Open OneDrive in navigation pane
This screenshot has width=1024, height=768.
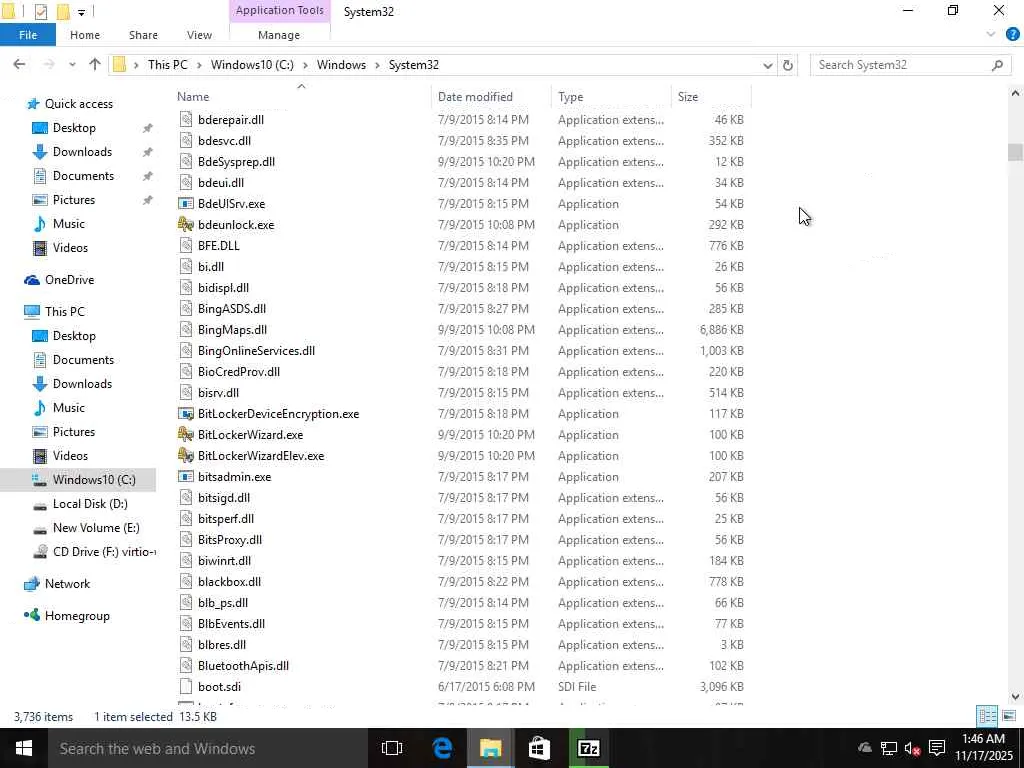click(69, 280)
